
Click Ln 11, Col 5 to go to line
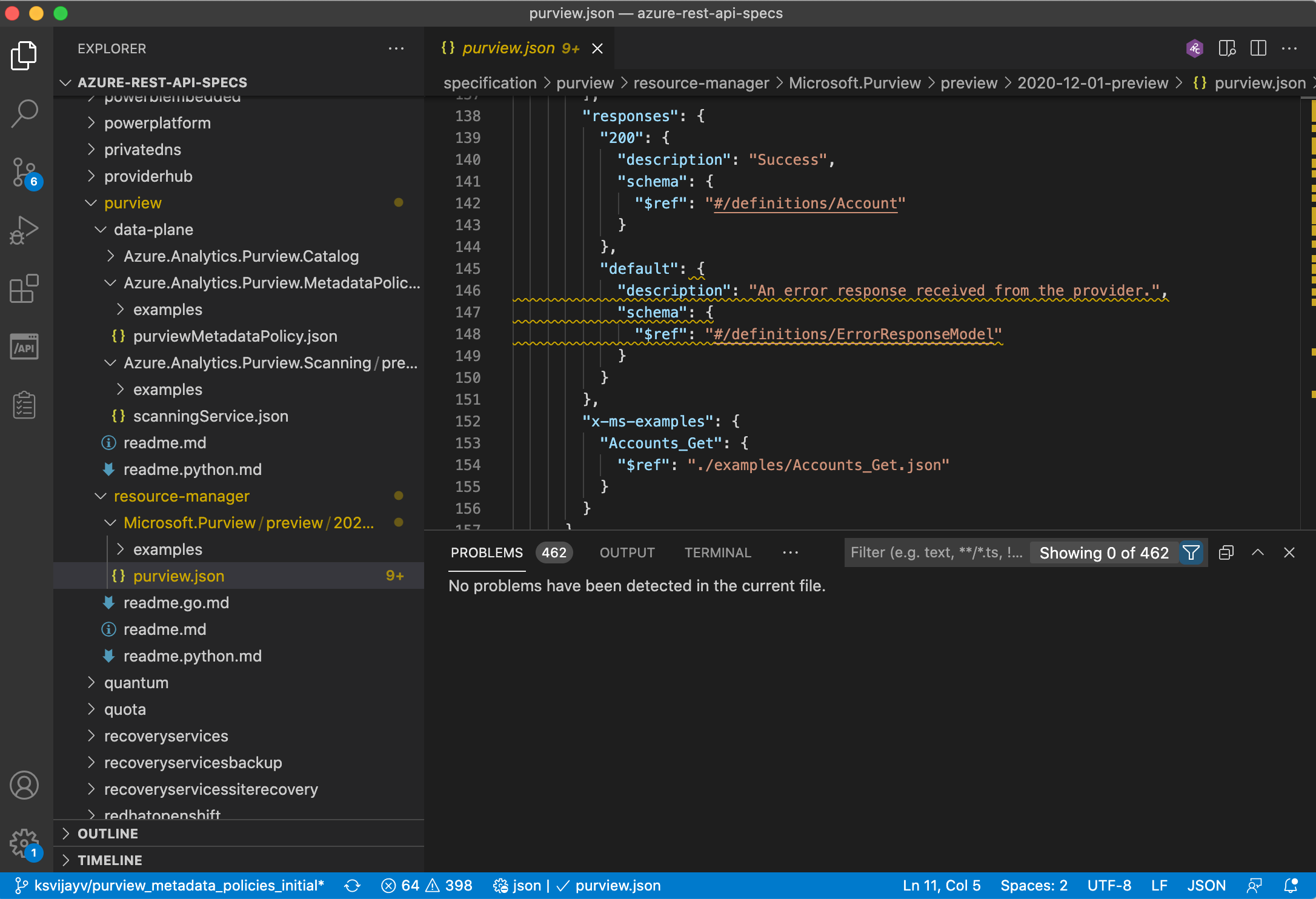942,886
